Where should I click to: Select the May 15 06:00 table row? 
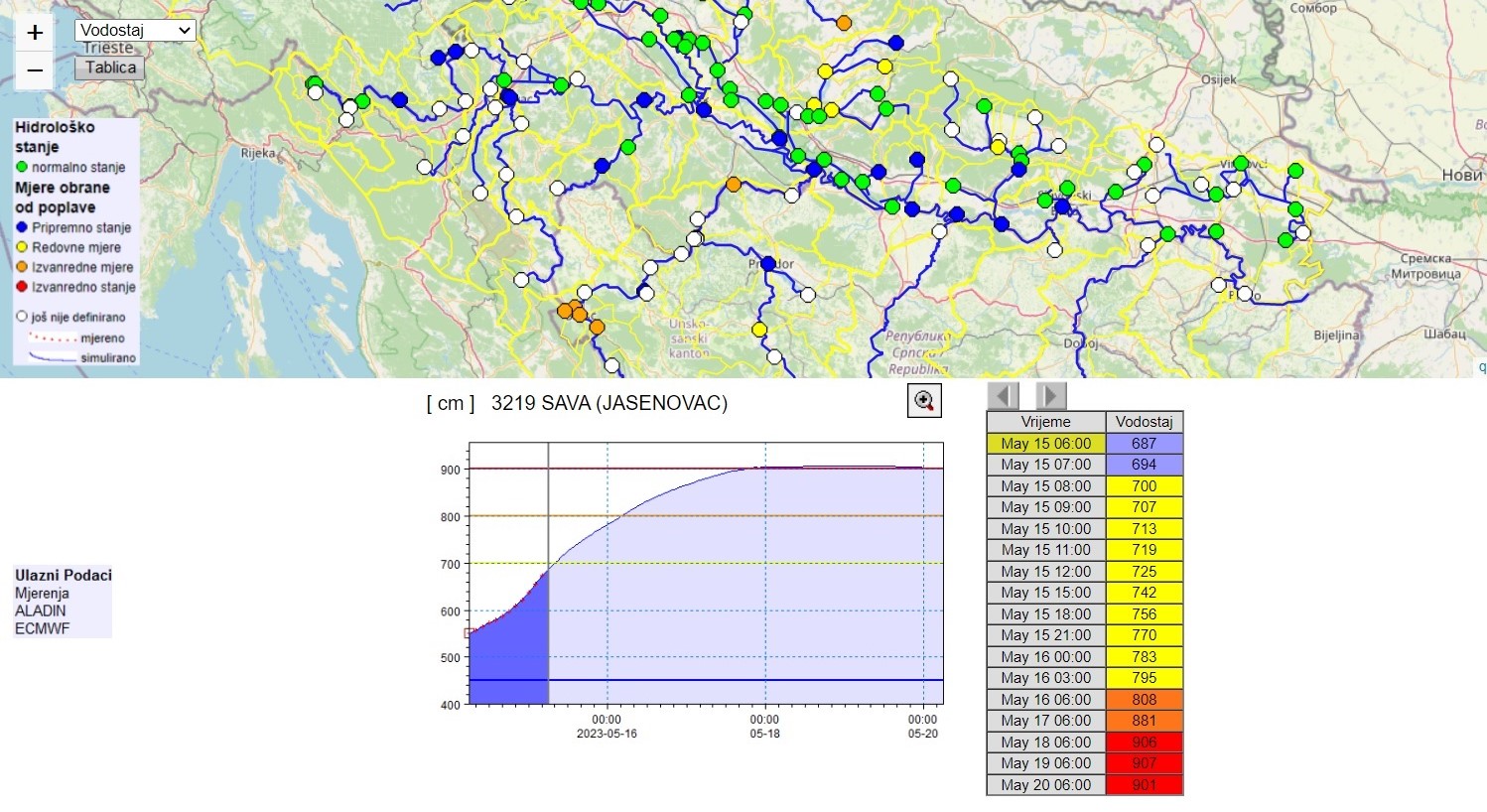point(1045,444)
